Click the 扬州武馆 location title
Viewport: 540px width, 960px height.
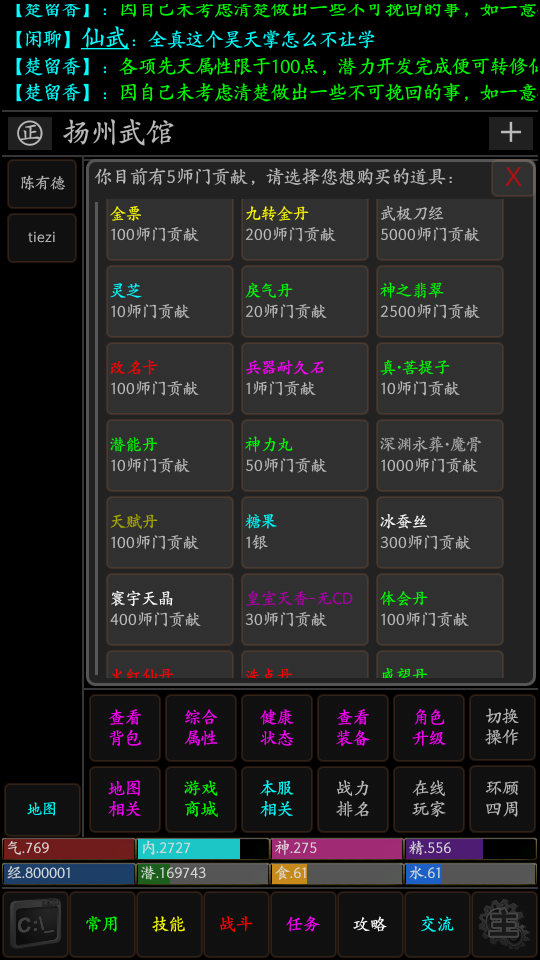(x=118, y=132)
